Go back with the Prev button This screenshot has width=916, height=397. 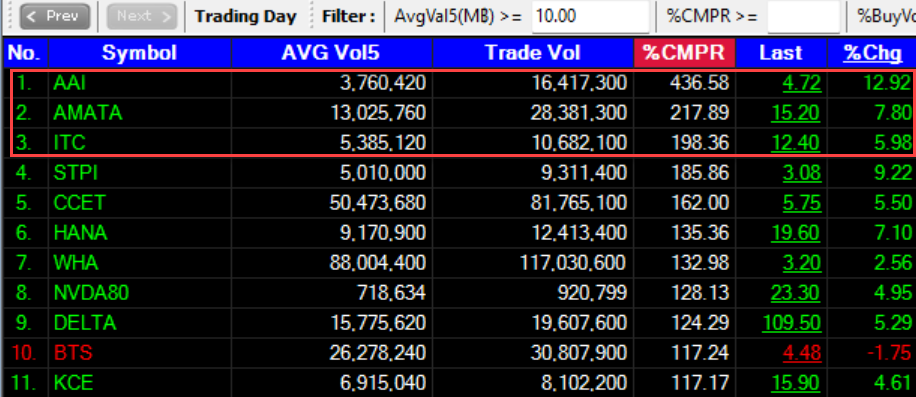[54, 16]
